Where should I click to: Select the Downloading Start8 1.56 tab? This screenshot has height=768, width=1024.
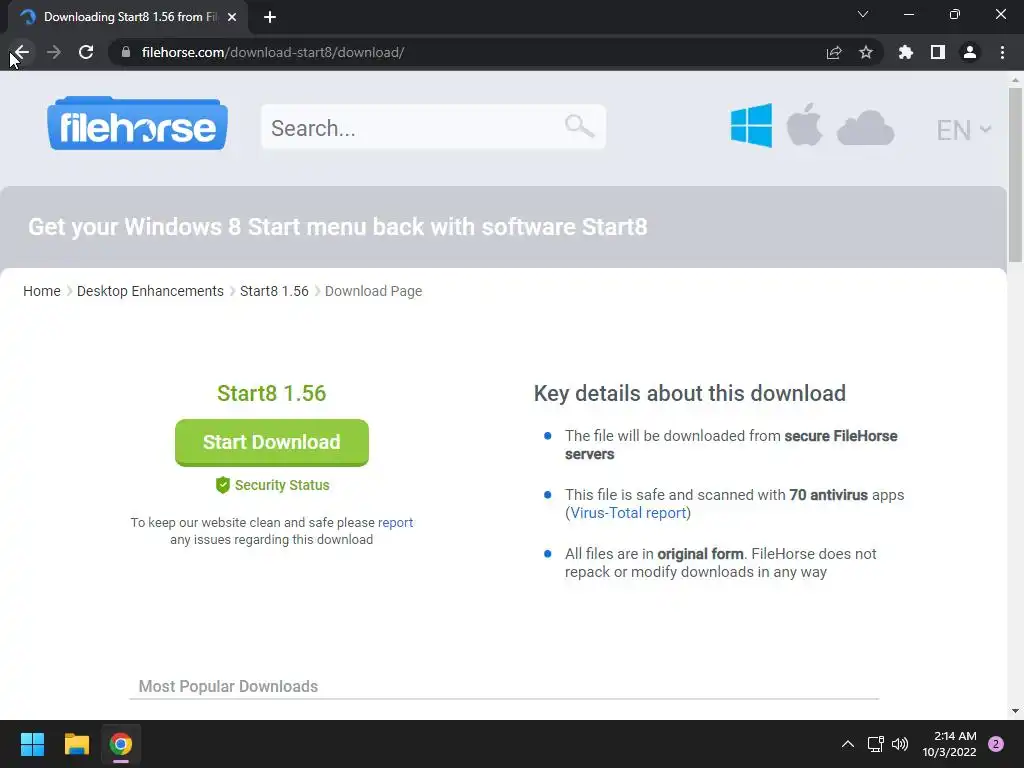128,17
